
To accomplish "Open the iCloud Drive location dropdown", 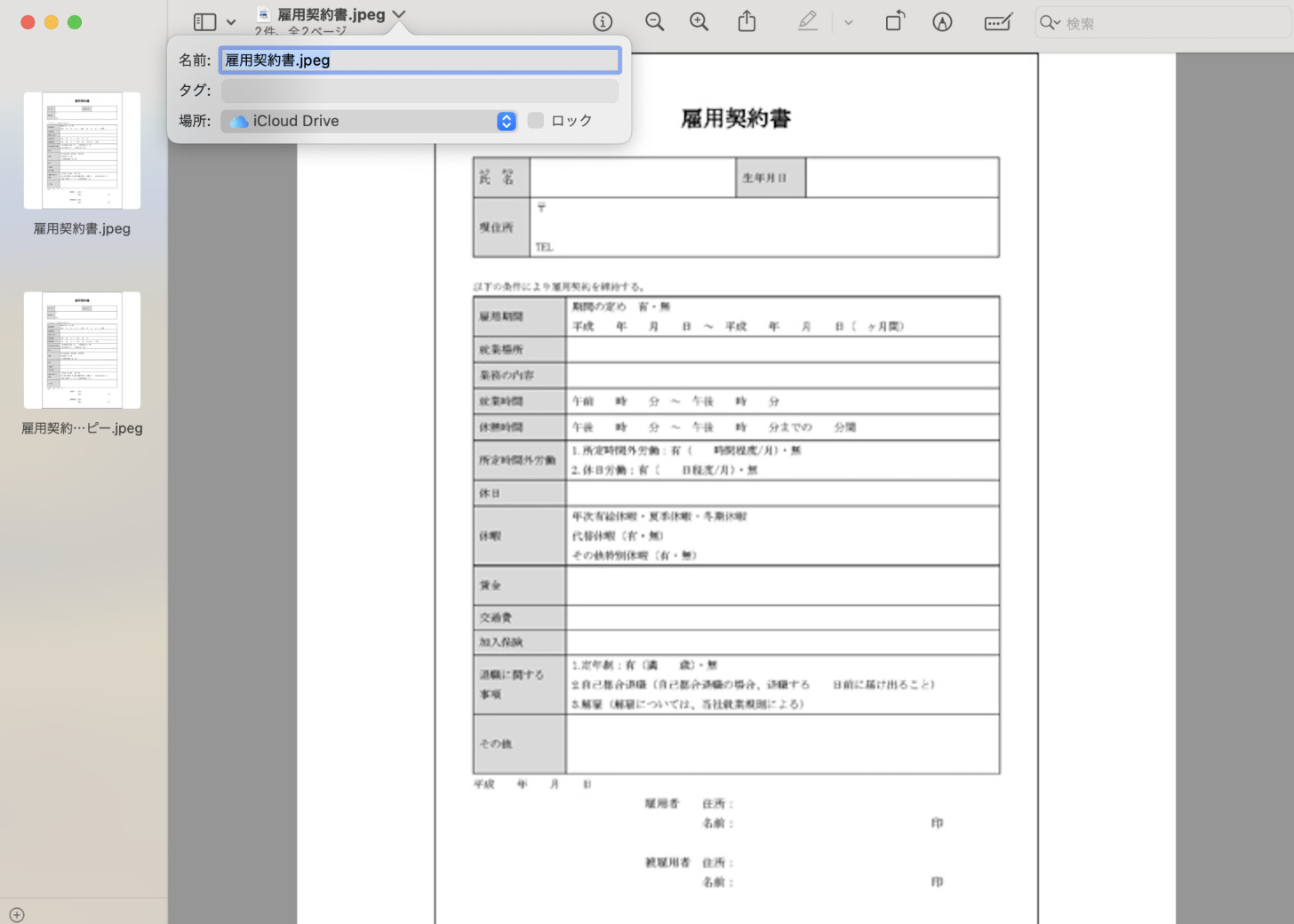I will click(x=506, y=121).
